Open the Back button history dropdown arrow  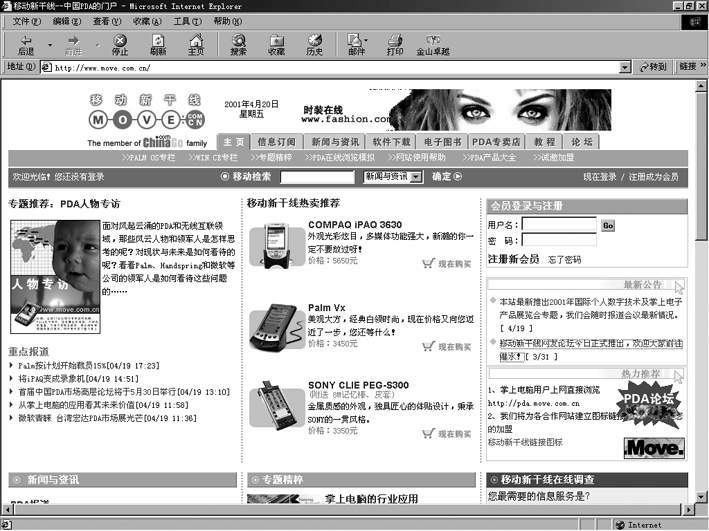tap(50, 45)
